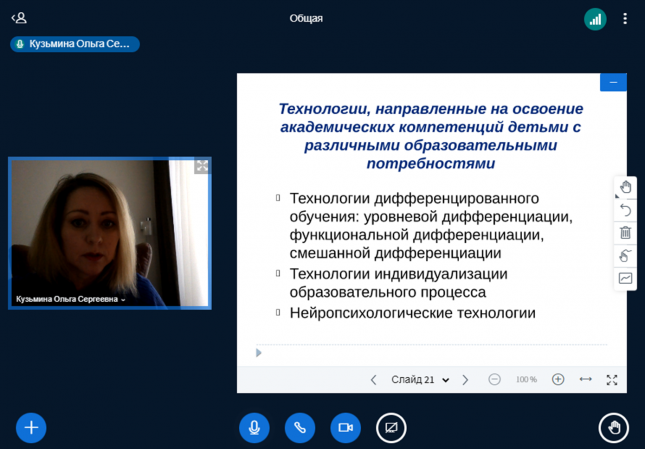The width and height of the screenshot is (645, 449).
Task: Undo the last whiteboard annotation
Action: pos(625,210)
